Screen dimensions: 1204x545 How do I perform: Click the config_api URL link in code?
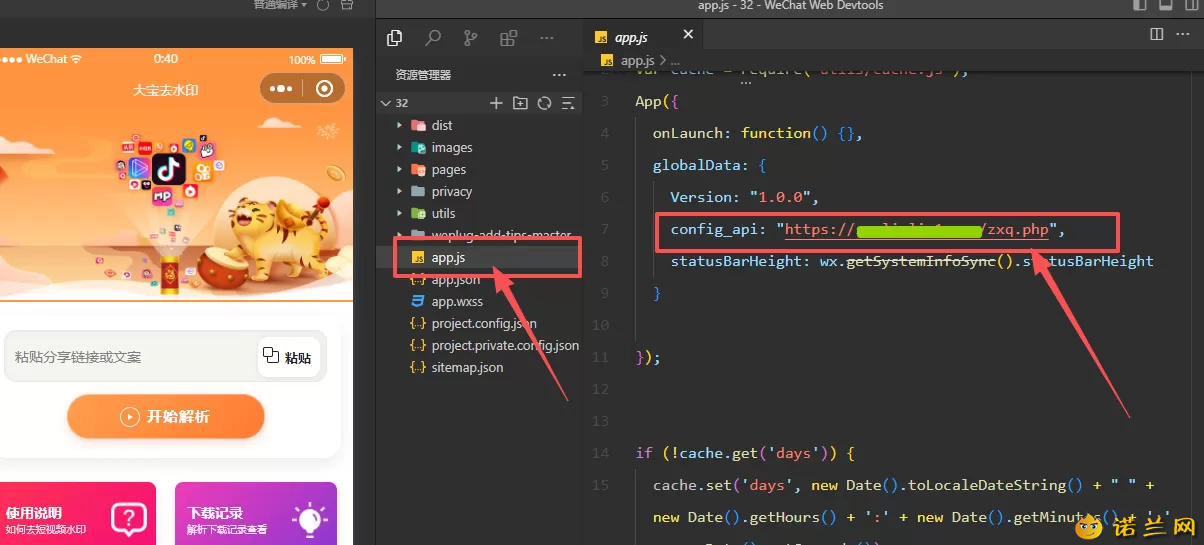[917, 230]
